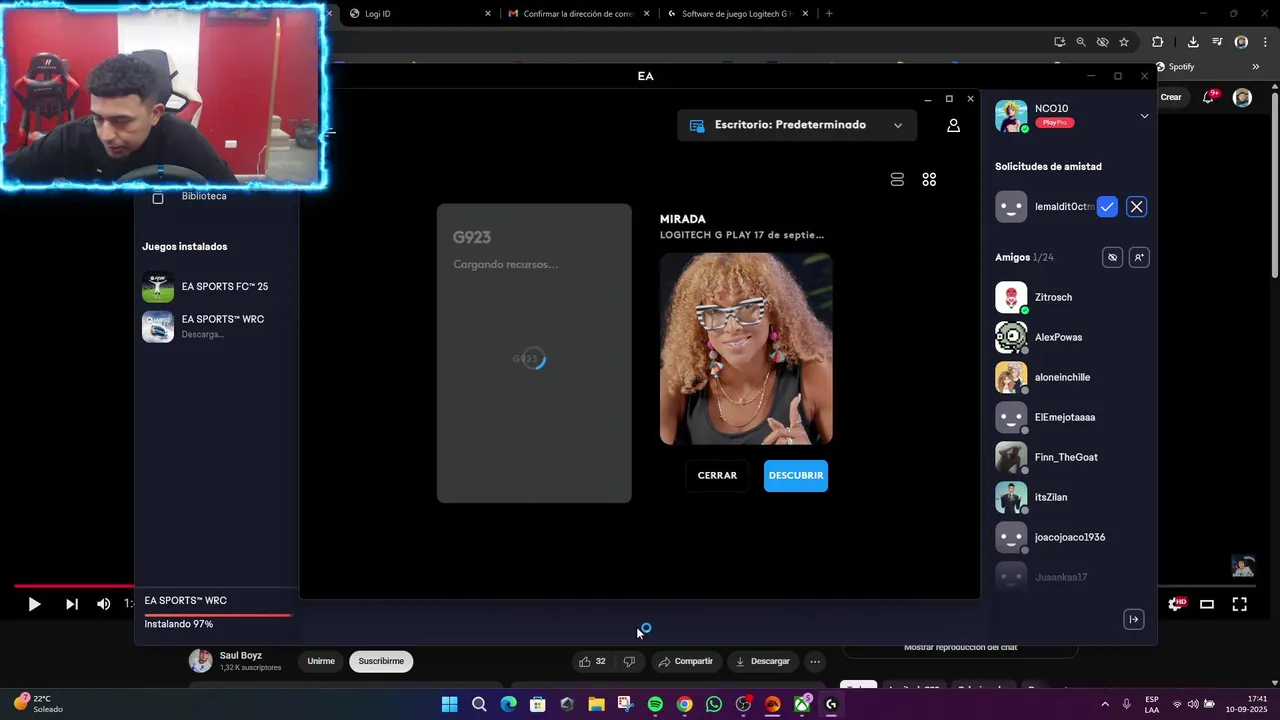Click the Biblioteca icon in EA sidebar
1280x720 pixels.
coord(158,198)
